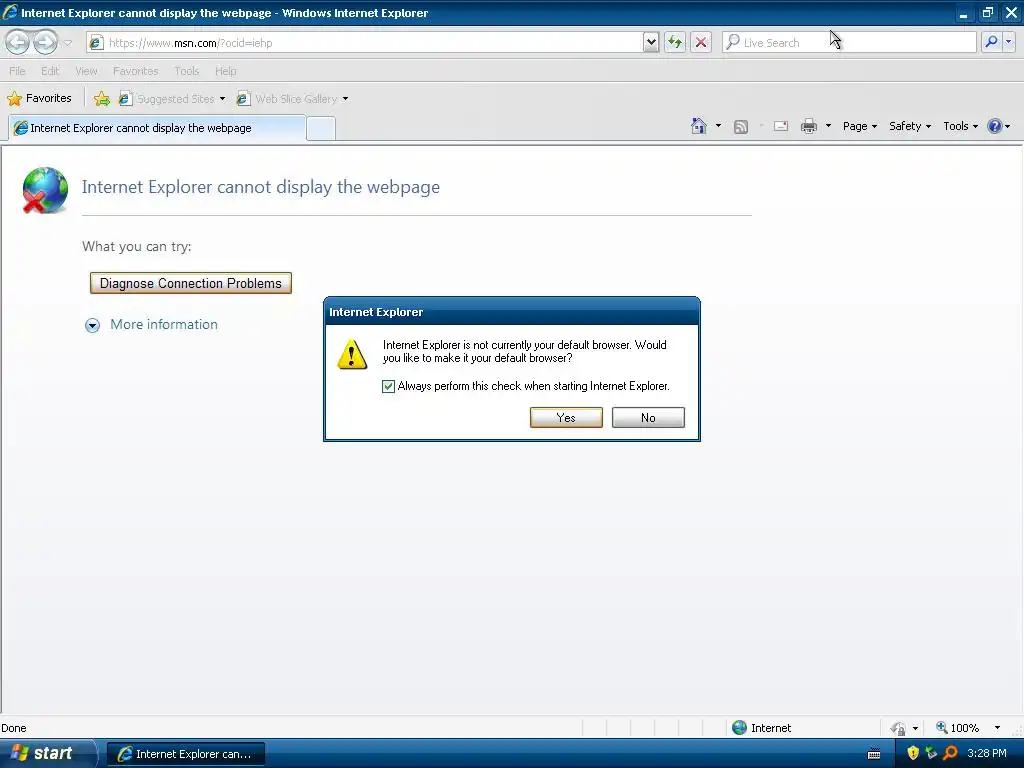Click the Forward navigation arrow

pos(45,42)
